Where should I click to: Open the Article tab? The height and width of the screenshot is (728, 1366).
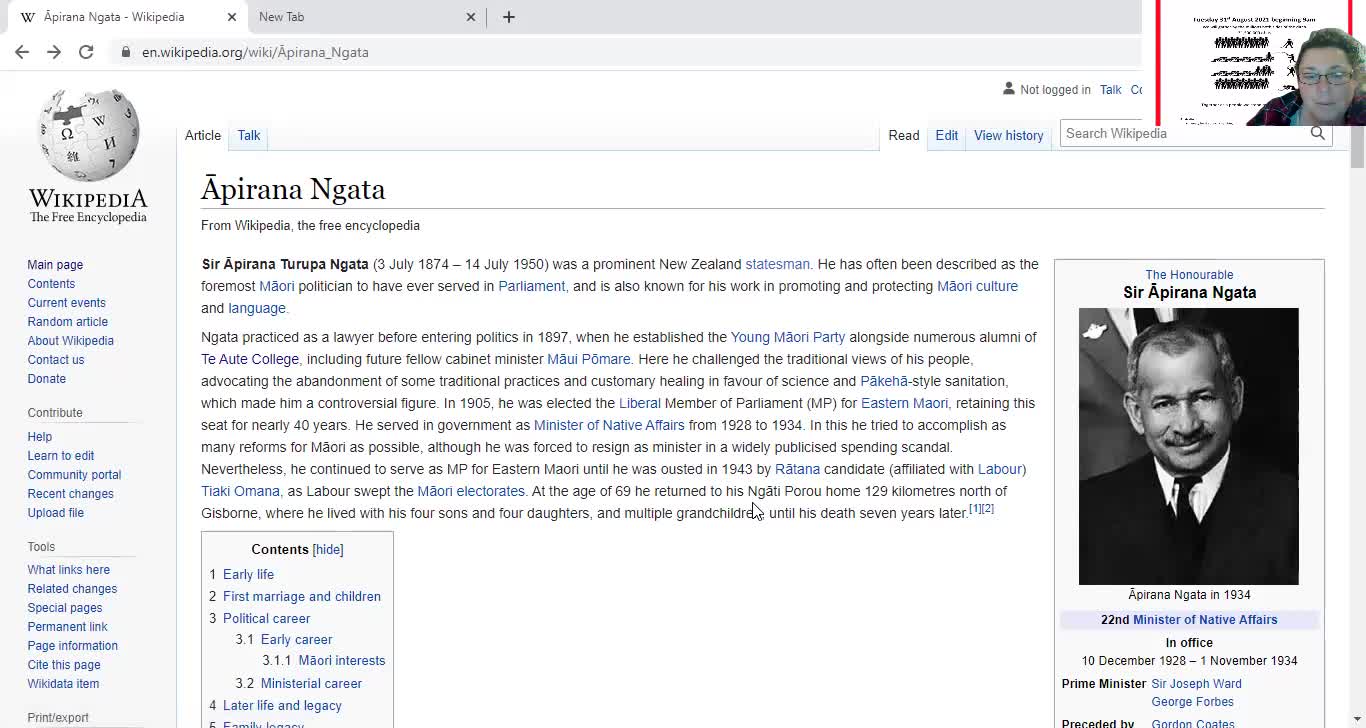[x=203, y=135]
